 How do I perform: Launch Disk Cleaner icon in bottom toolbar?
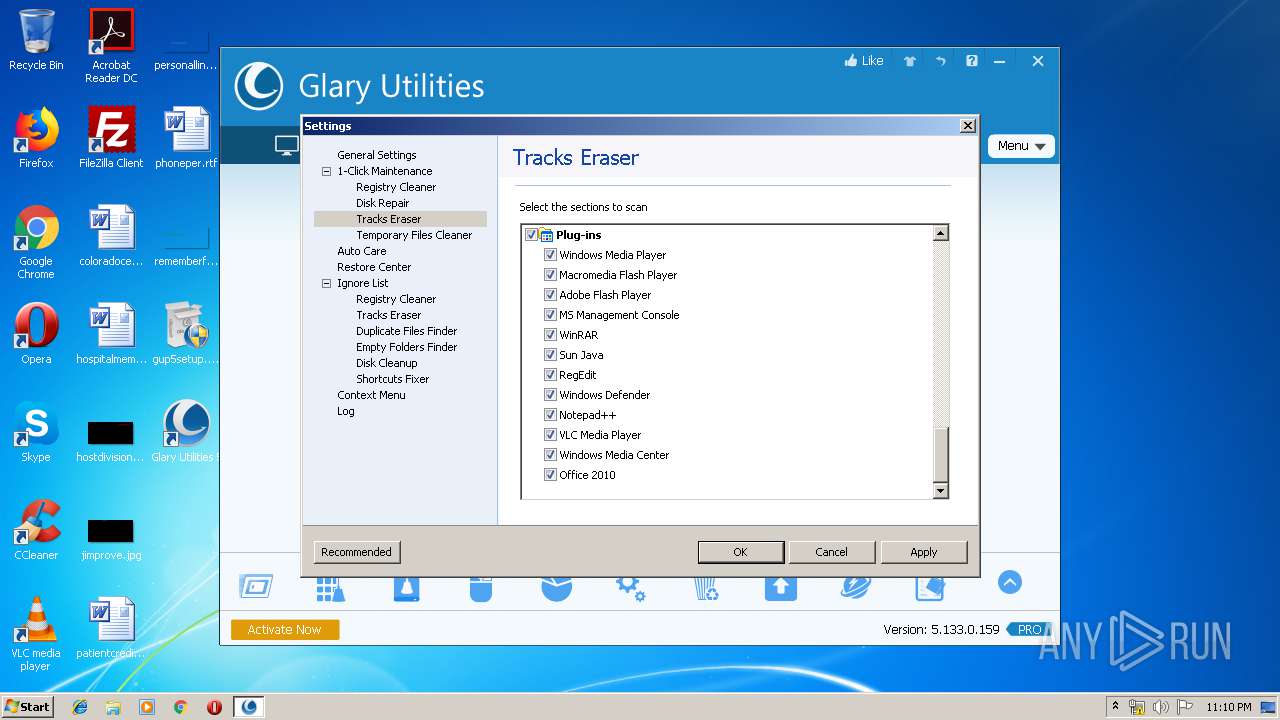[x=406, y=587]
